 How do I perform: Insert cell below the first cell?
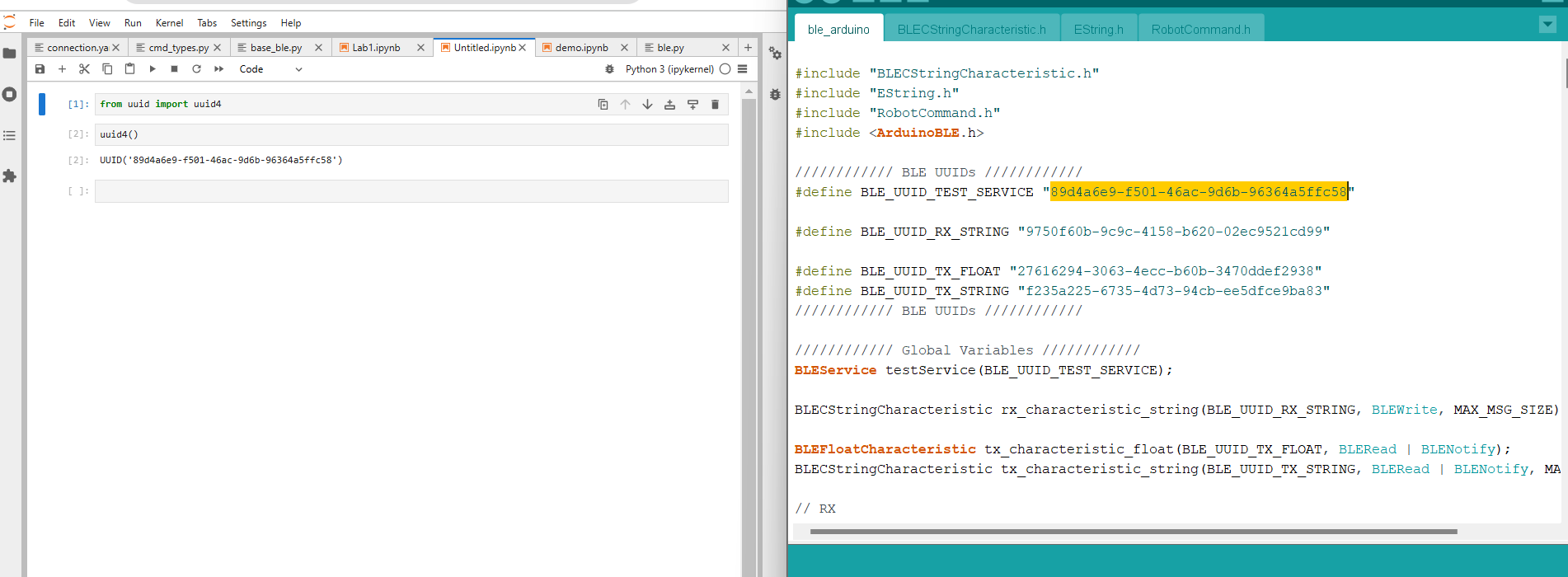[x=692, y=105]
